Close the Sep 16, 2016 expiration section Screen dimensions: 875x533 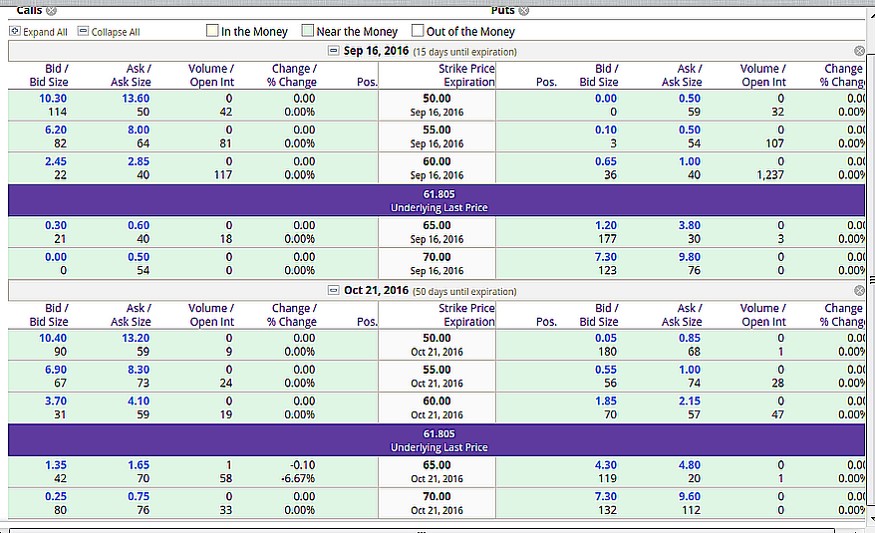click(859, 51)
